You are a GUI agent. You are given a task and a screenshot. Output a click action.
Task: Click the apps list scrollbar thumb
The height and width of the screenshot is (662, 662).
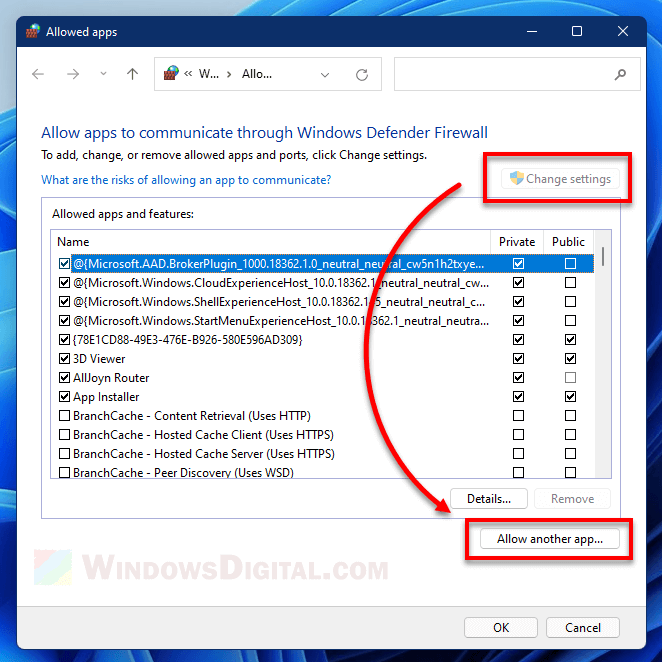tap(602, 257)
